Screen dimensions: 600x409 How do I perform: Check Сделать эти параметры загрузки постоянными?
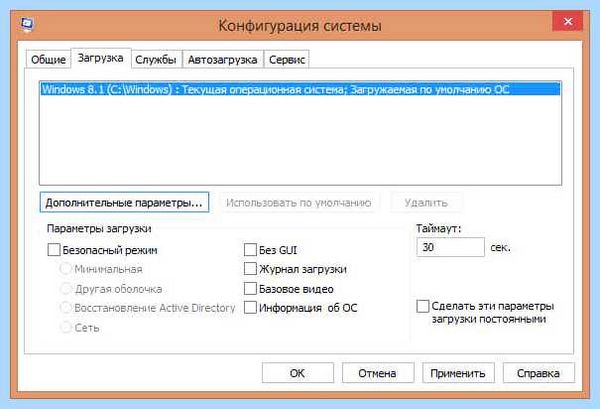click(x=423, y=306)
